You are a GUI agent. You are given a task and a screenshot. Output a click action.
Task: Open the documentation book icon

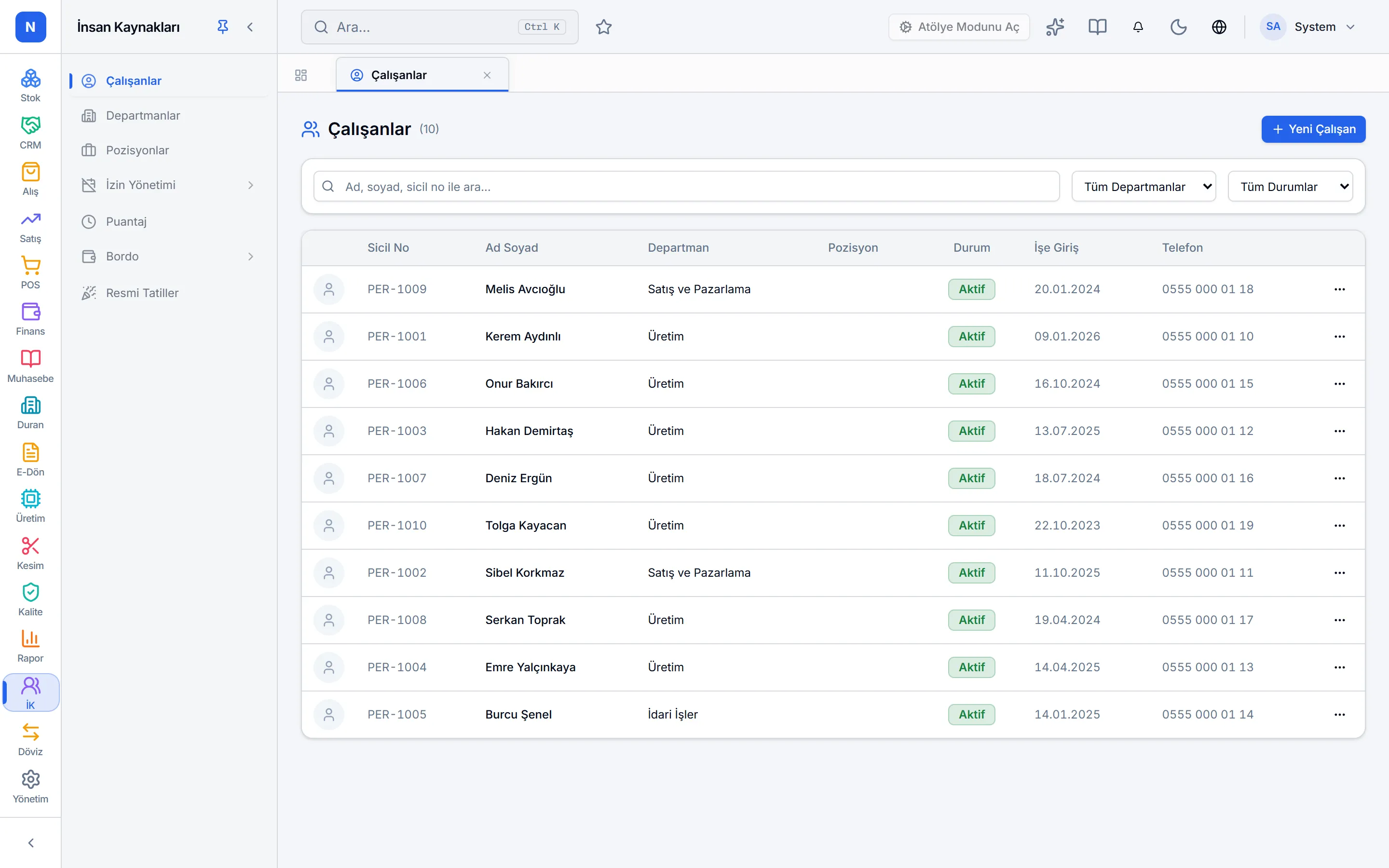1097,27
